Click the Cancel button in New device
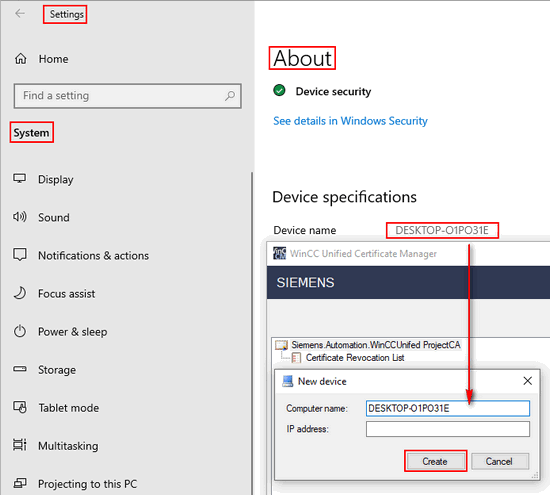Image resolution: width=550 pixels, height=495 pixels. coord(500,461)
